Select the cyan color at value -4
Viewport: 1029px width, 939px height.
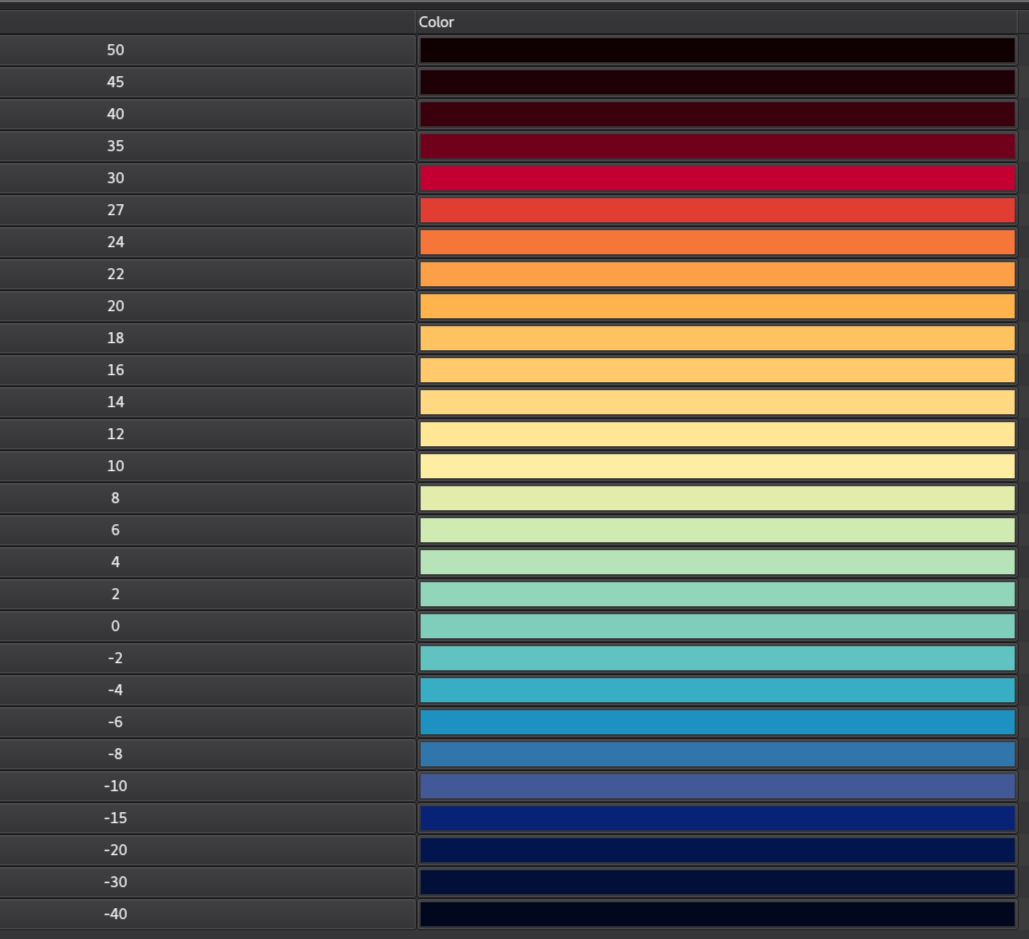(715, 690)
